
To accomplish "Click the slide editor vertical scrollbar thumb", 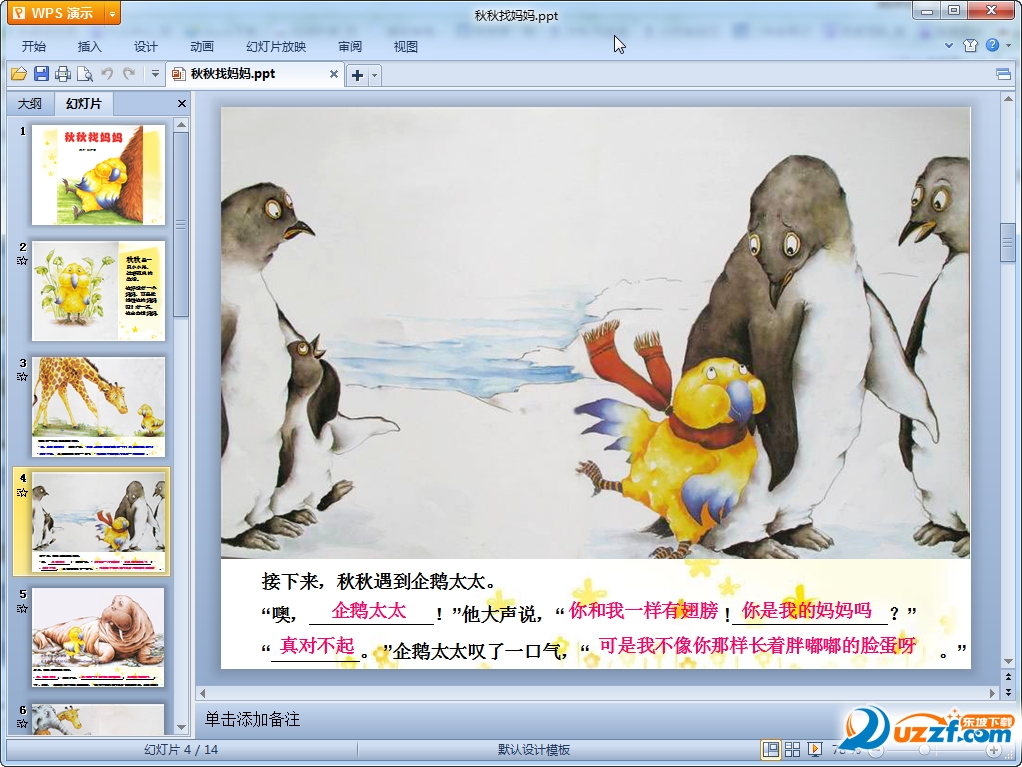I will [1008, 242].
